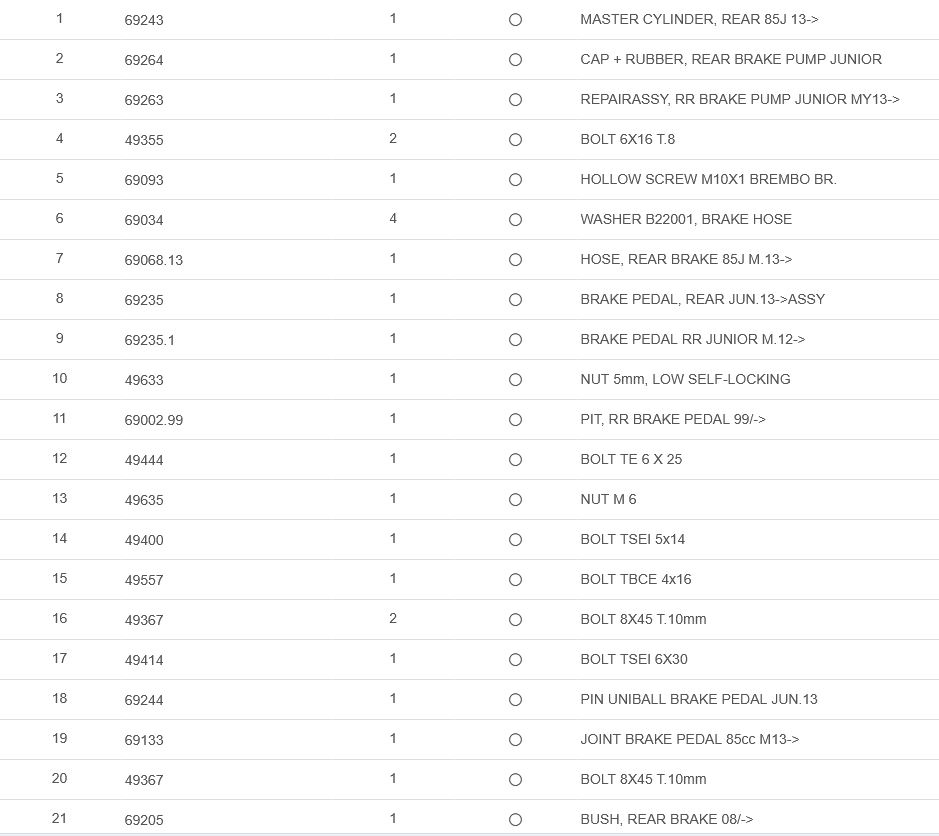Screen dimensions: 939x836
Task: Select the WASHER B22001 radio option
Action: pos(515,220)
